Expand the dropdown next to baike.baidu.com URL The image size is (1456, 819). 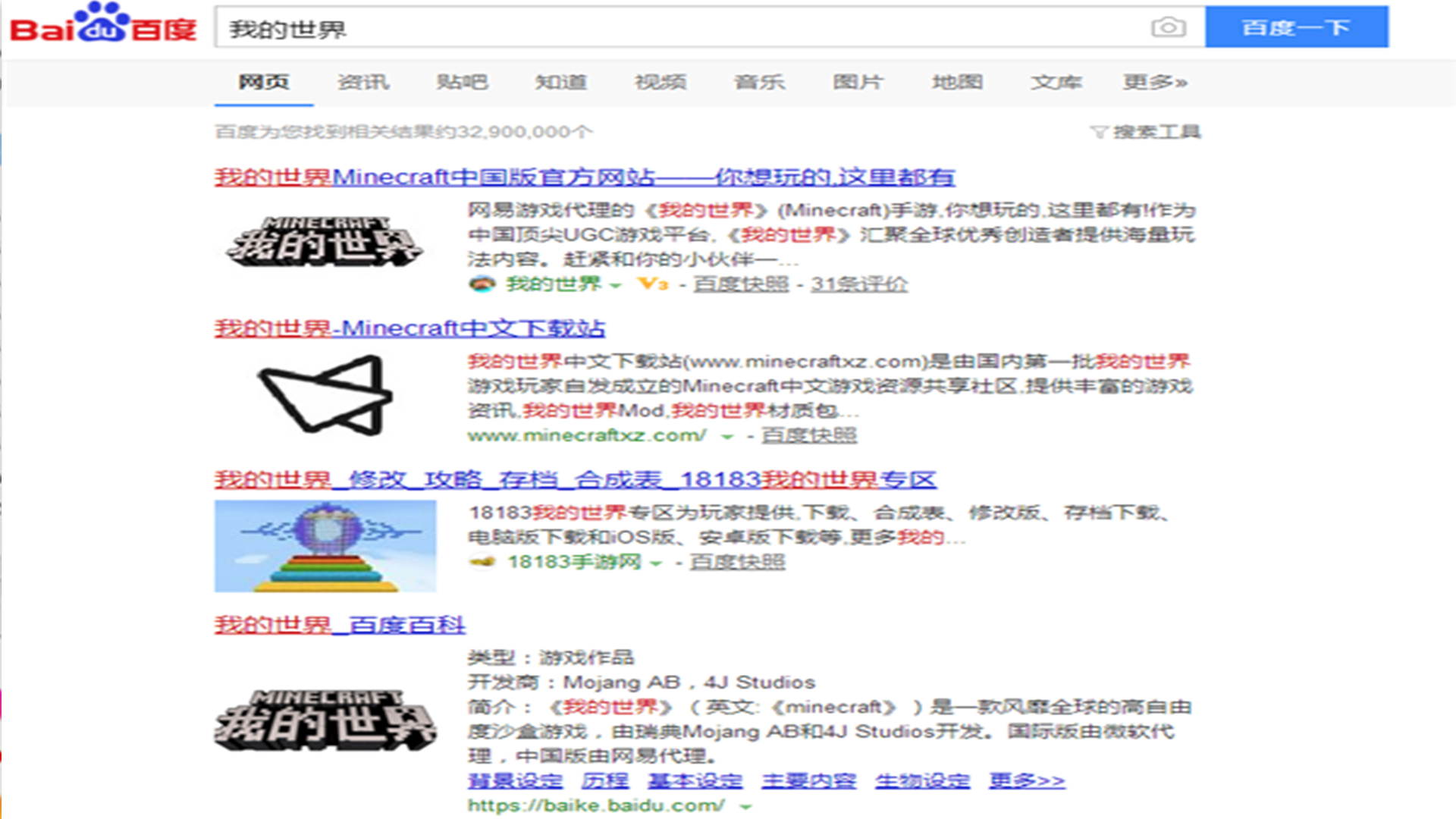(x=744, y=806)
